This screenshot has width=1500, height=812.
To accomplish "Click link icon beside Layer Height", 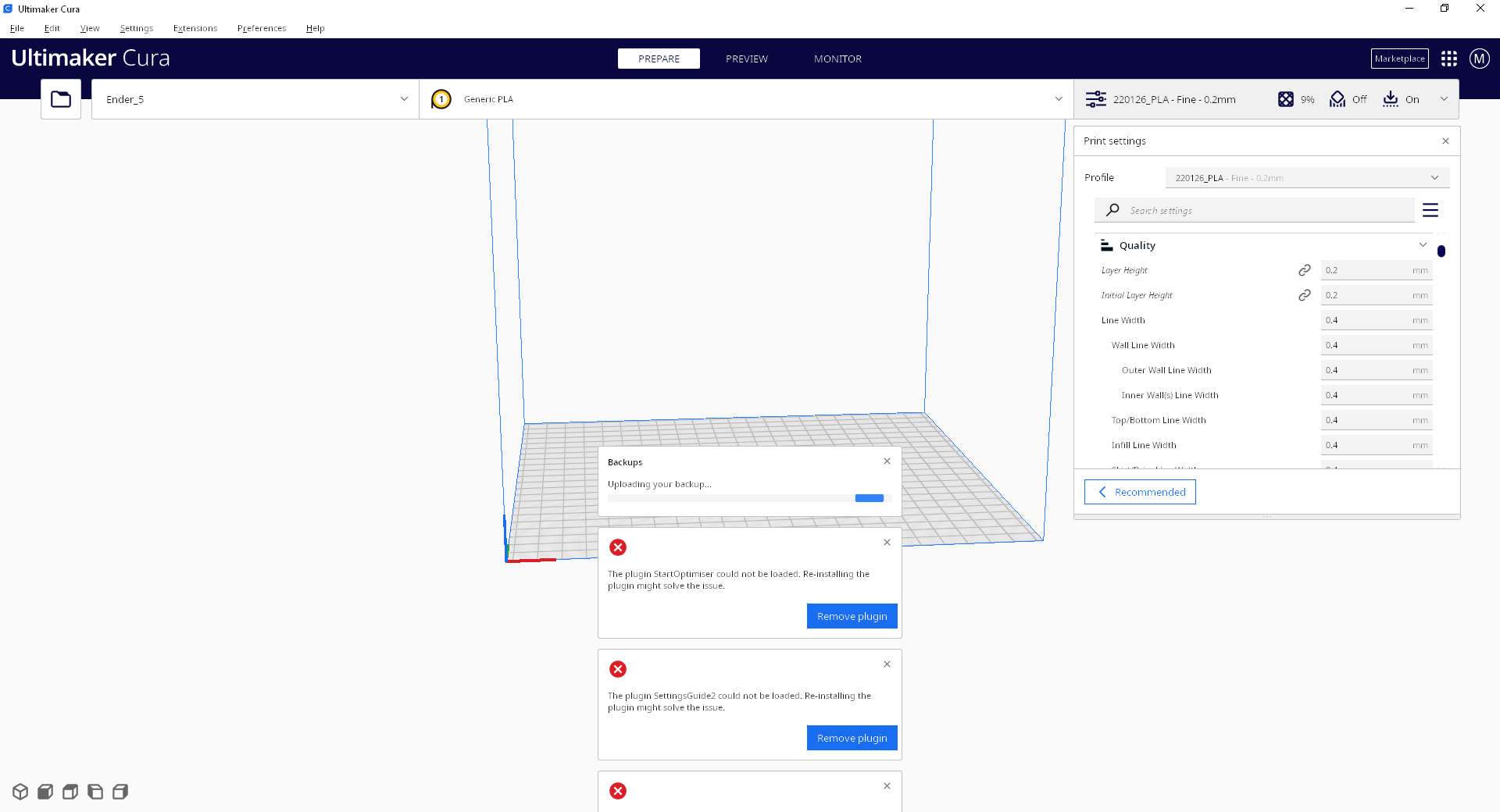I will click(1305, 270).
